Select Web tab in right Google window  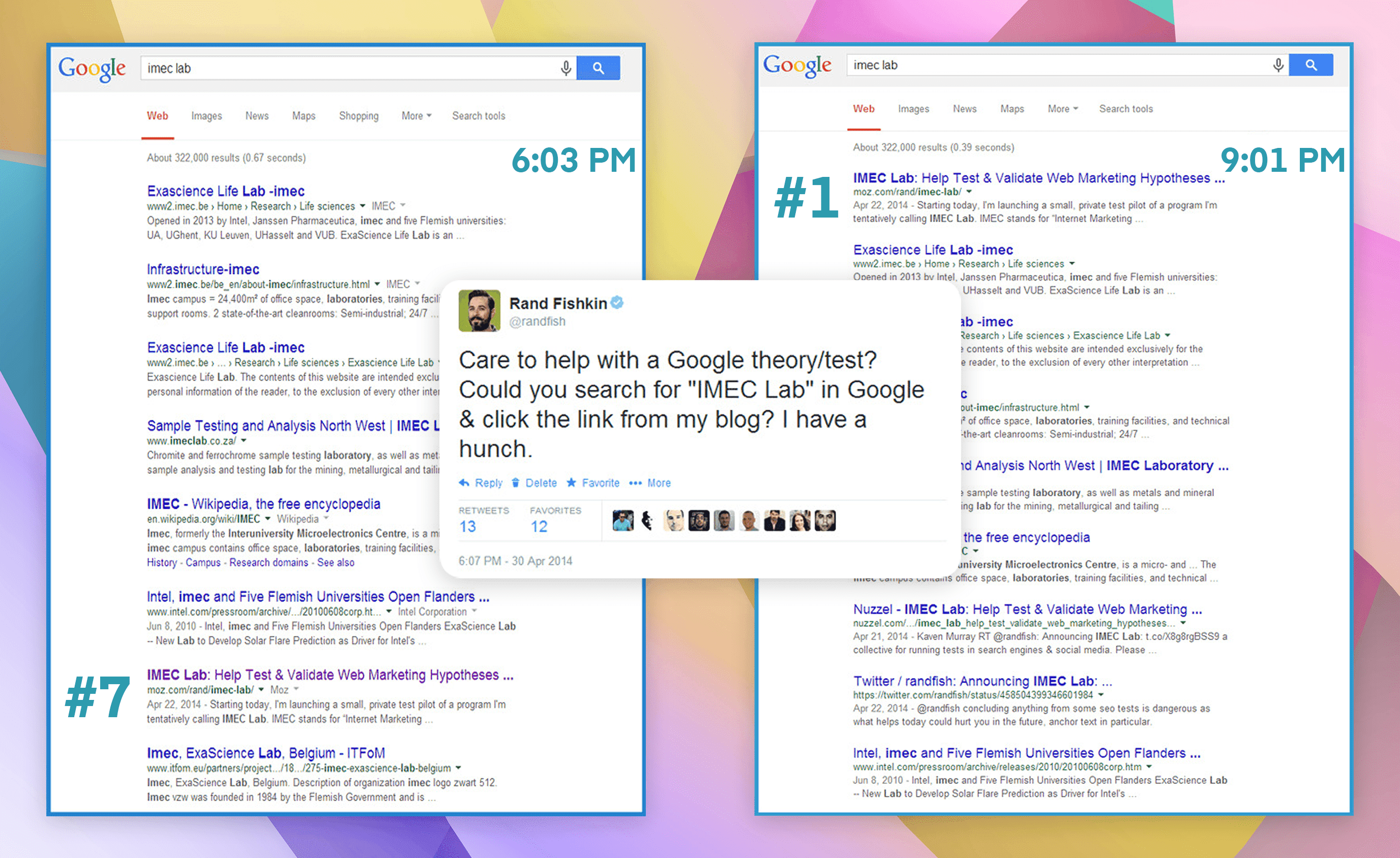point(863,109)
